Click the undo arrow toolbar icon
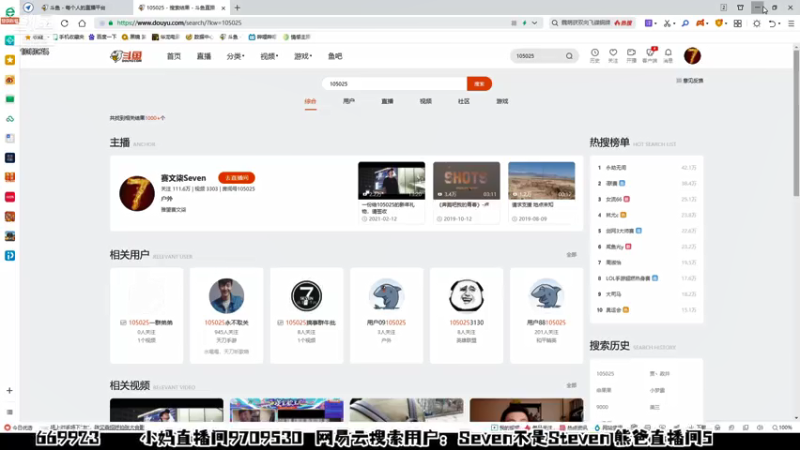 click(773, 23)
